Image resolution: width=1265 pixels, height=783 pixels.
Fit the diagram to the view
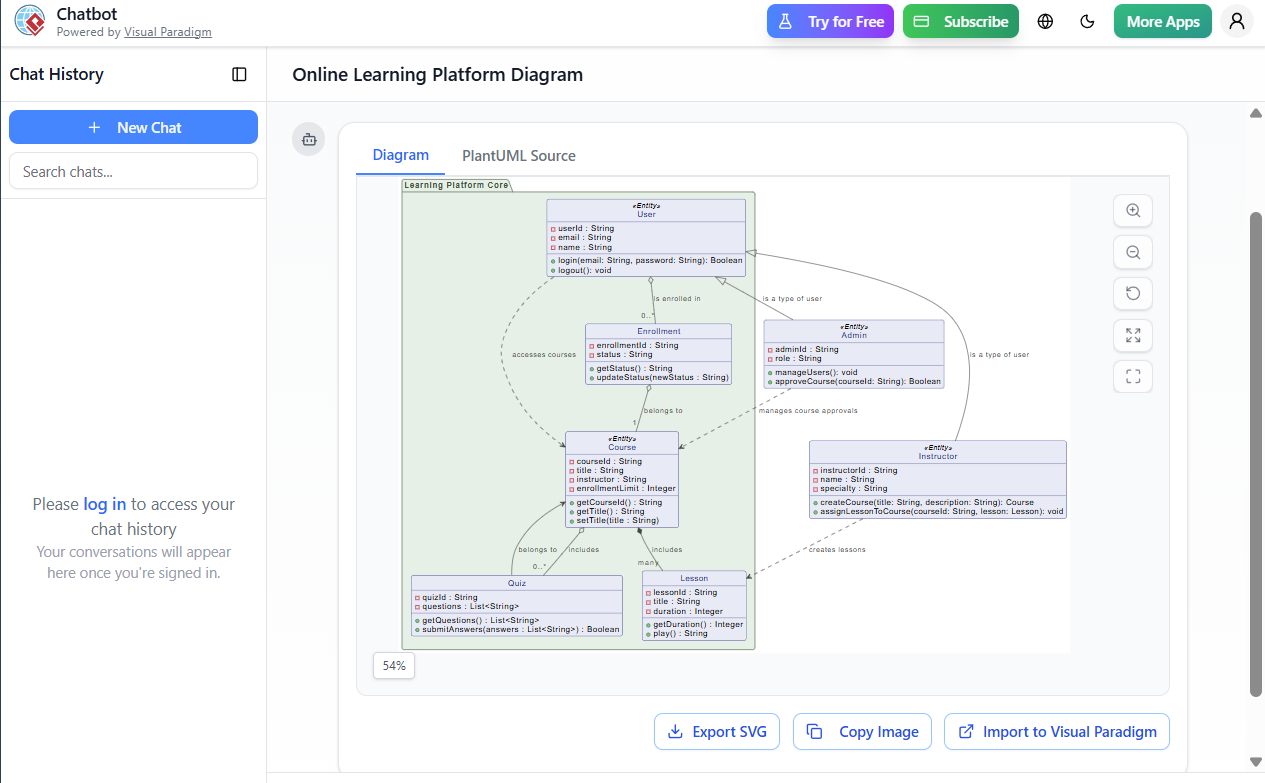[1132, 376]
